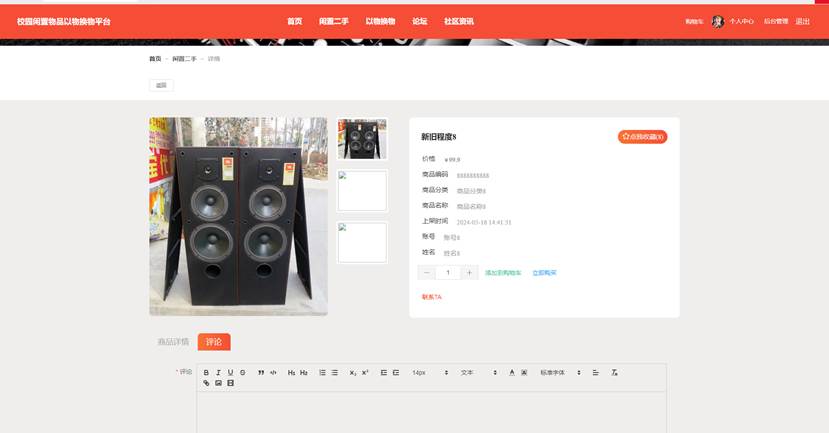The width and height of the screenshot is (829, 433).
Task: Select the first speaker thumbnail
Action: coord(362,139)
